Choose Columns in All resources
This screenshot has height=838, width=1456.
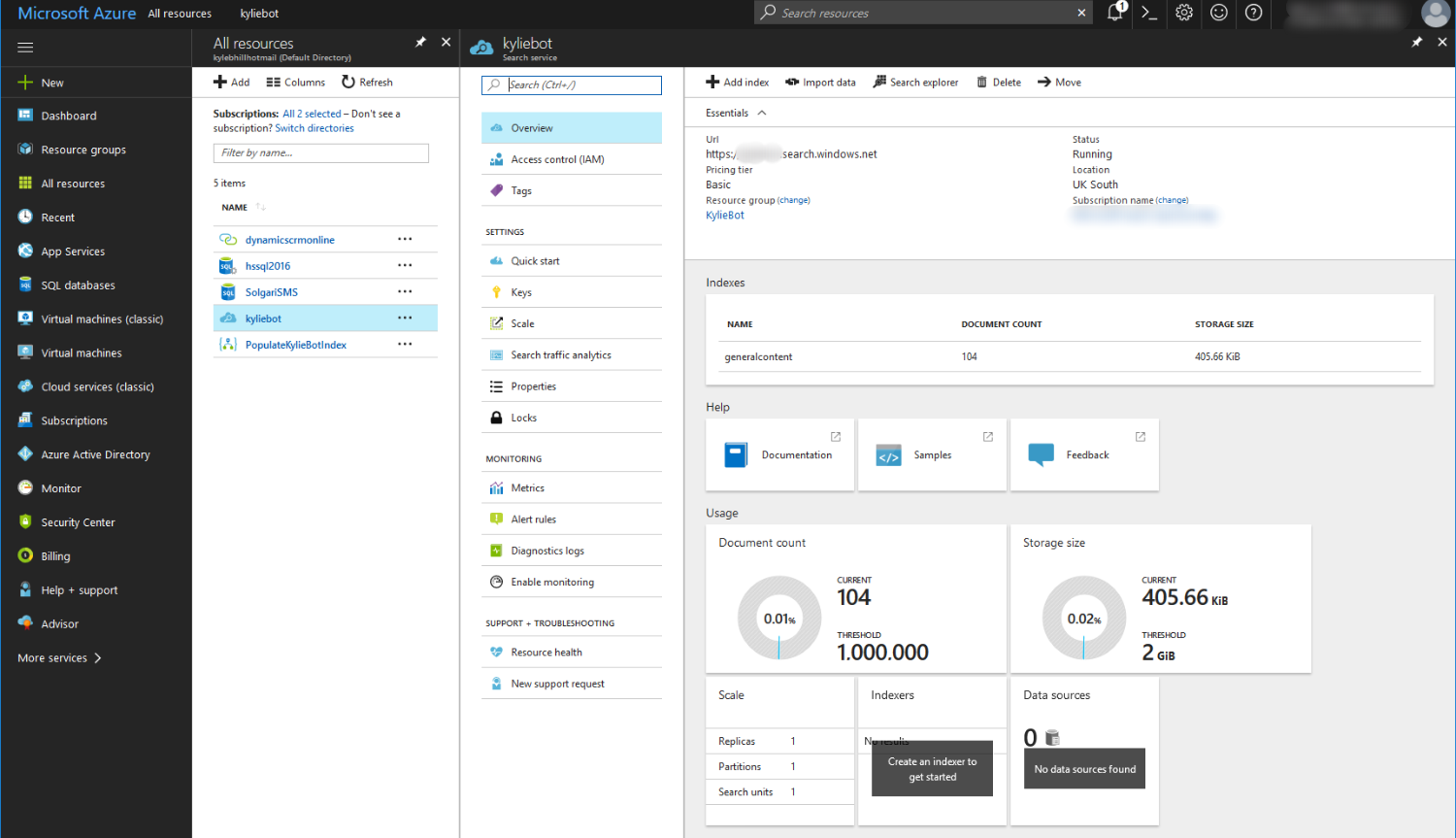coord(296,83)
